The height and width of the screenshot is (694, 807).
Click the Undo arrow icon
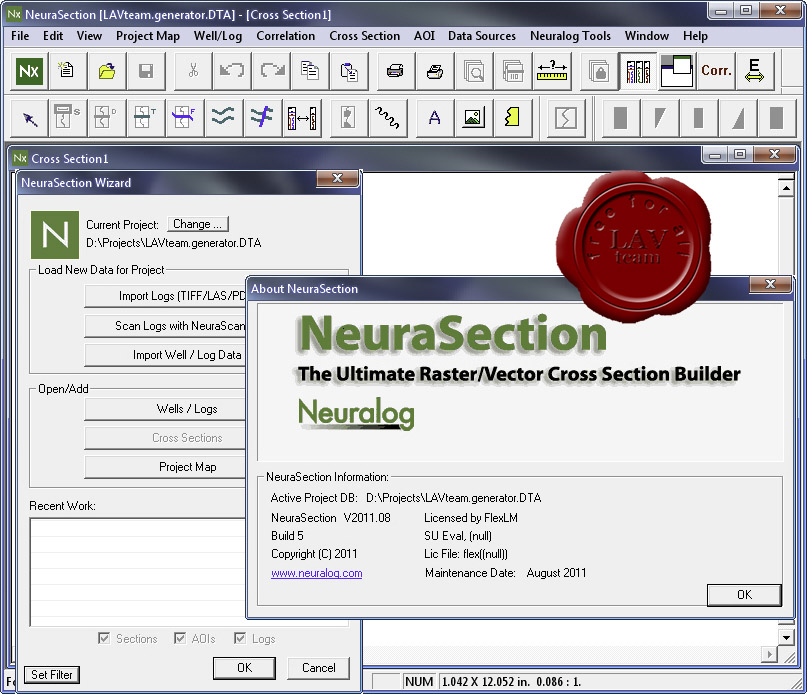tap(232, 71)
